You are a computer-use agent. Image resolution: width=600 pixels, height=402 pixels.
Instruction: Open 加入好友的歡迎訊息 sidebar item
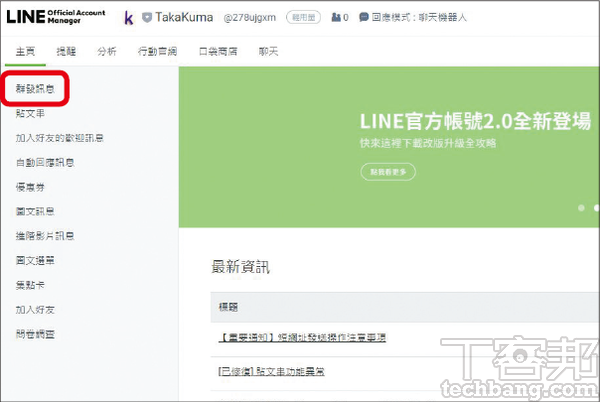point(60,138)
